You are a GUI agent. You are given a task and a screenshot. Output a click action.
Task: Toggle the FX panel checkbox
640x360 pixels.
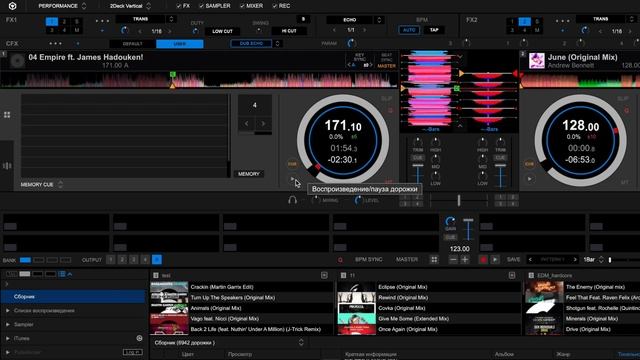click(178, 6)
